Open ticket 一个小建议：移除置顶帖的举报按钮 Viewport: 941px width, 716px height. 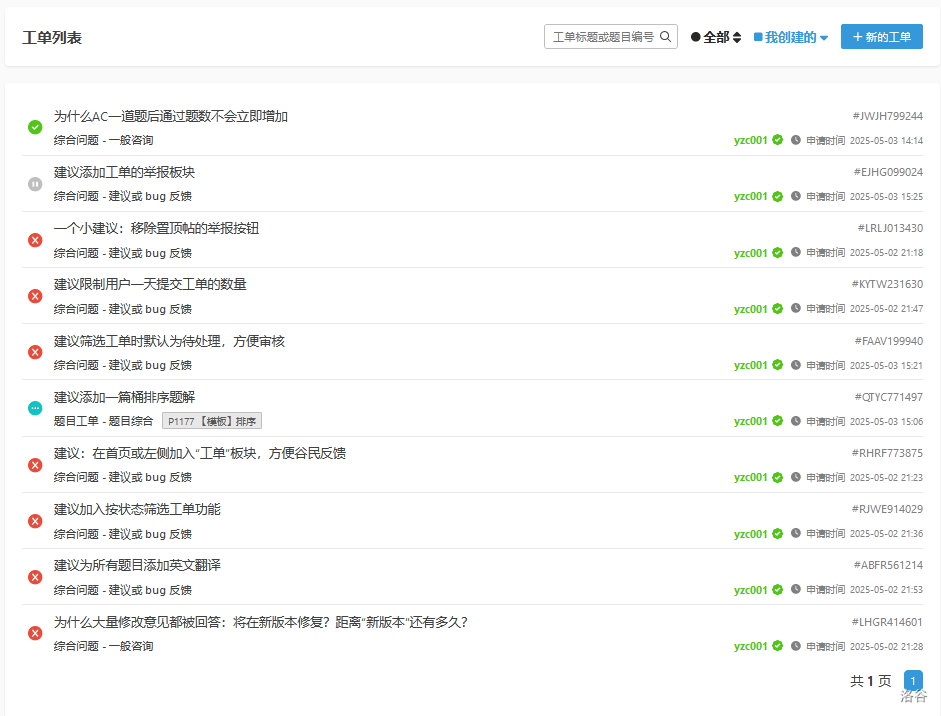(x=156, y=228)
